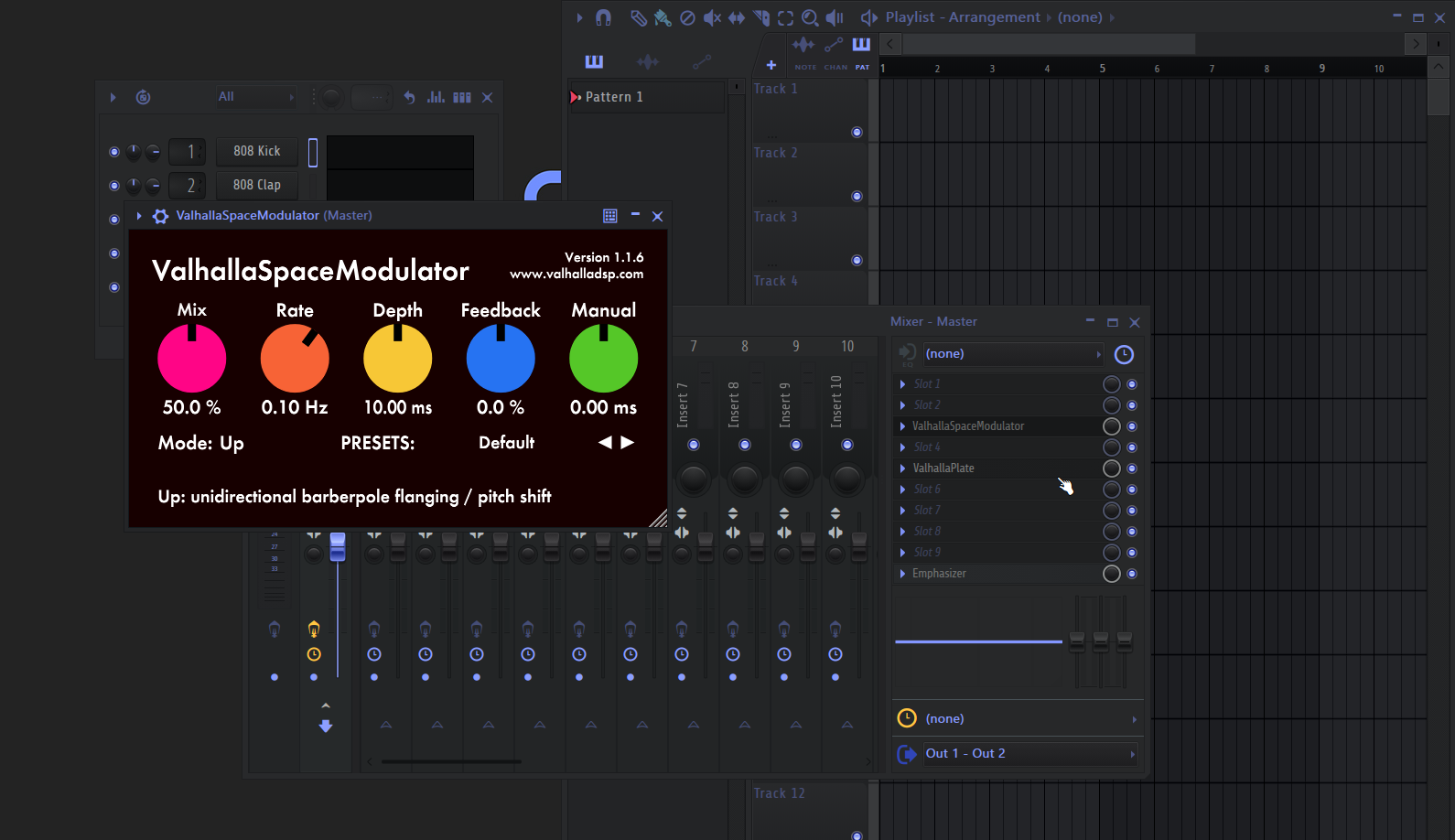This screenshot has height=840, width=1455.
Task: Show patterns in the picker panel
Action: pyautogui.click(x=594, y=61)
